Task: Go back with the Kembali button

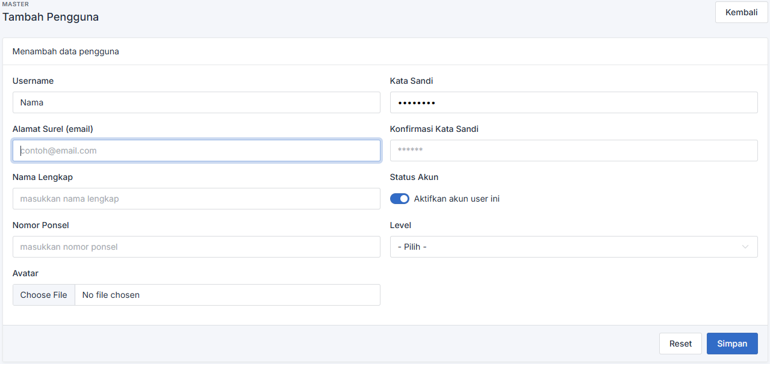Action: tap(741, 12)
